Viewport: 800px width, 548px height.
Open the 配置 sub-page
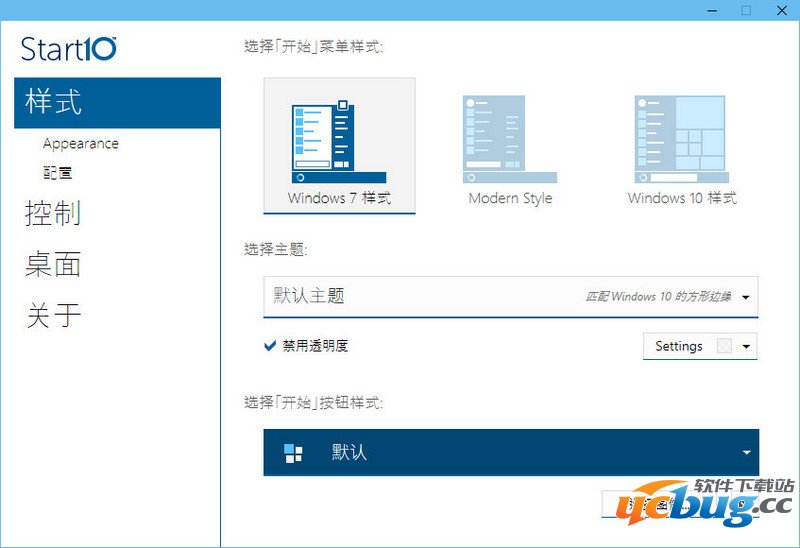pos(58,172)
